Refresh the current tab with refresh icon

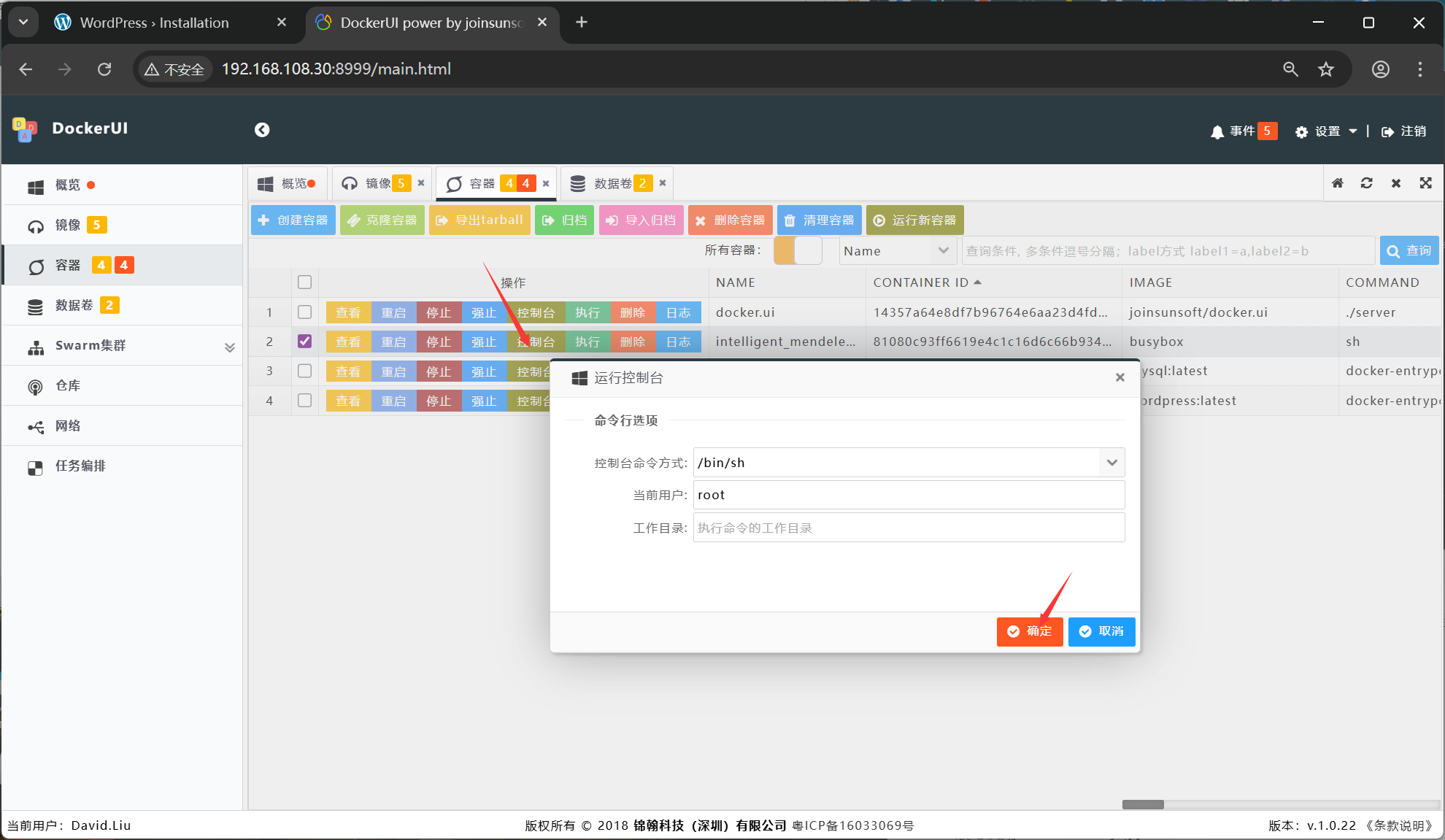[1367, 183]
